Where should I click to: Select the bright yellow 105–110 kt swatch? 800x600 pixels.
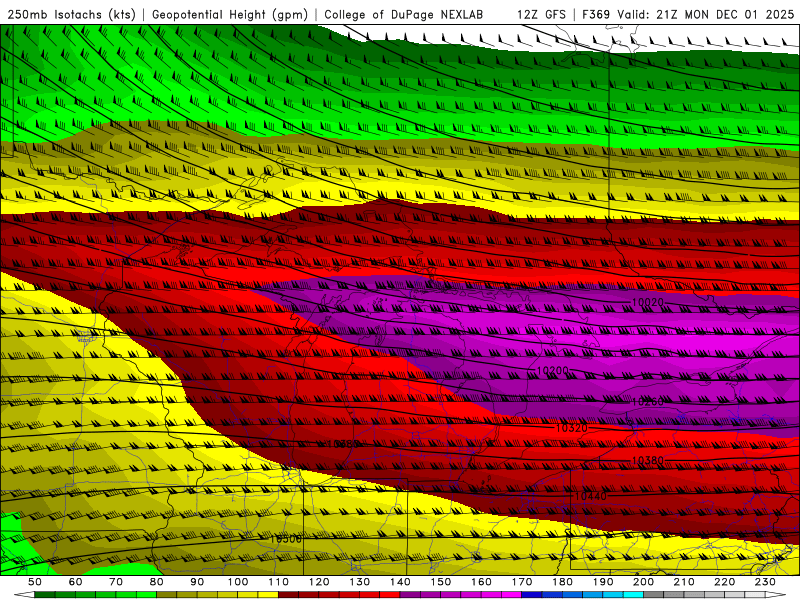coord(268,595)
